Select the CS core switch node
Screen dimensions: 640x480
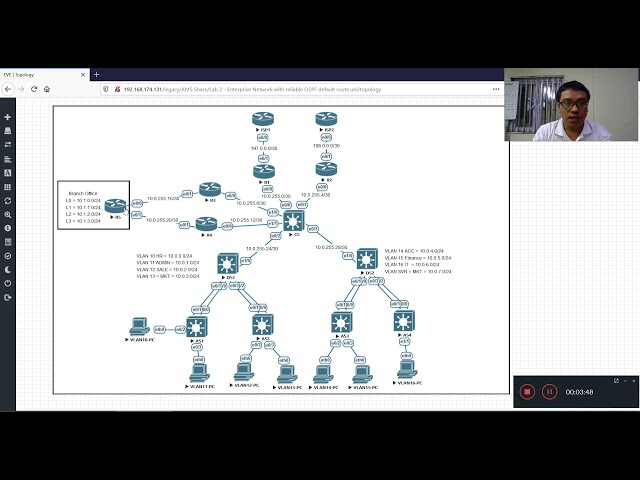click(294, 221)
